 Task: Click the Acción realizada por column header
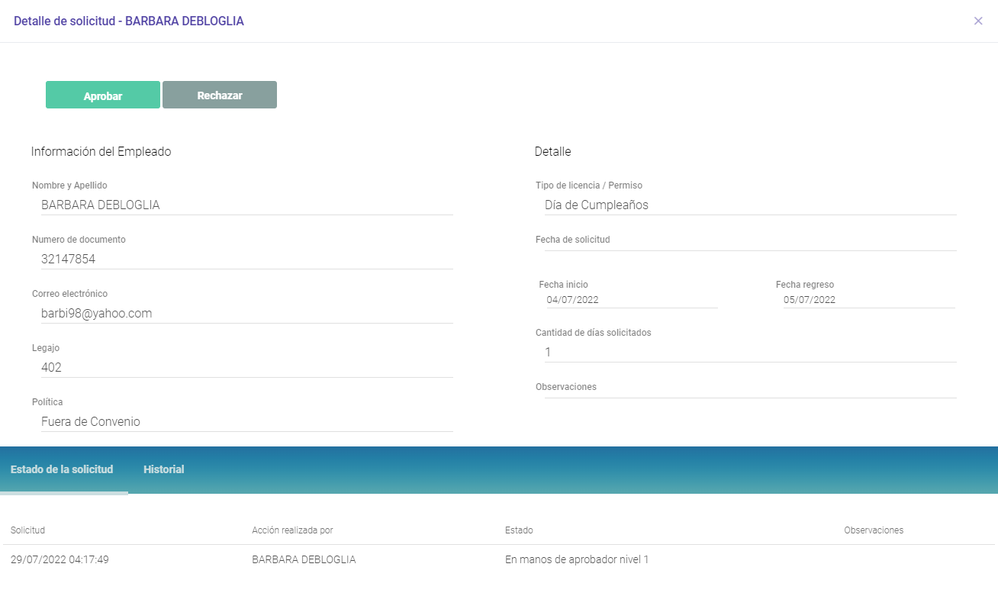pyautogui.click(x=292, y=530)
